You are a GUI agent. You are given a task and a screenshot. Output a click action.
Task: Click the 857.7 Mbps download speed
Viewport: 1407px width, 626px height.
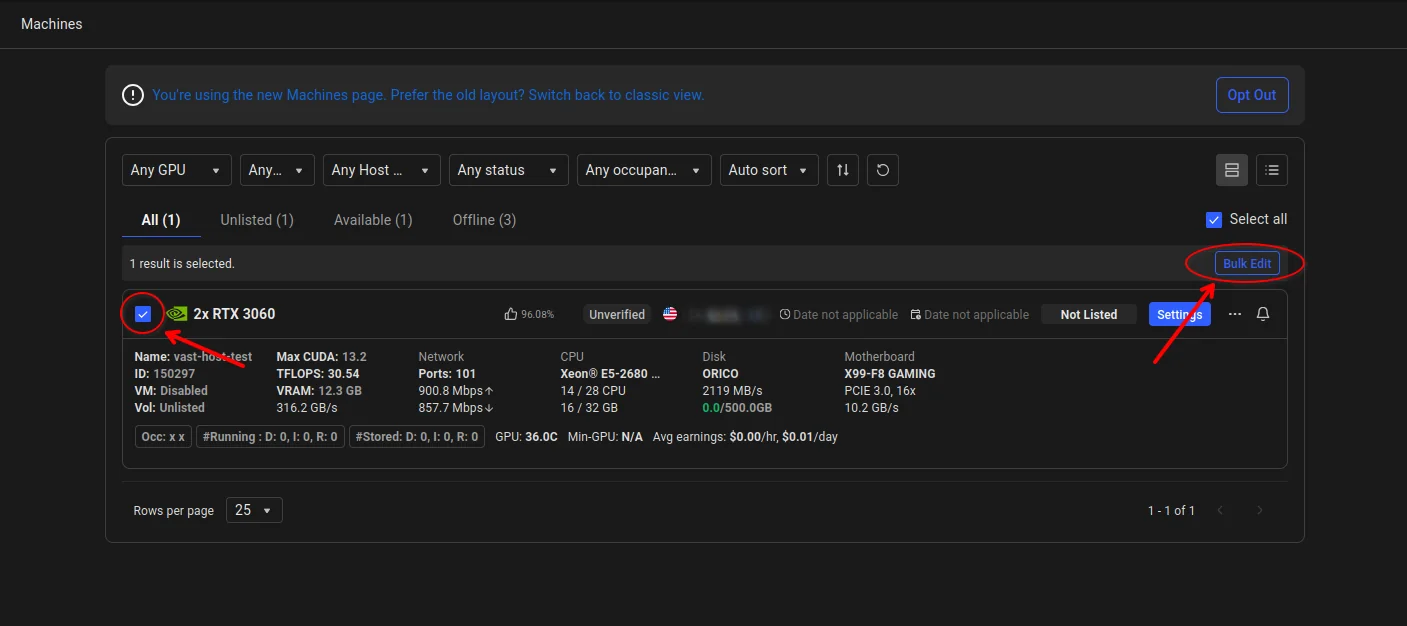point(456,407)
